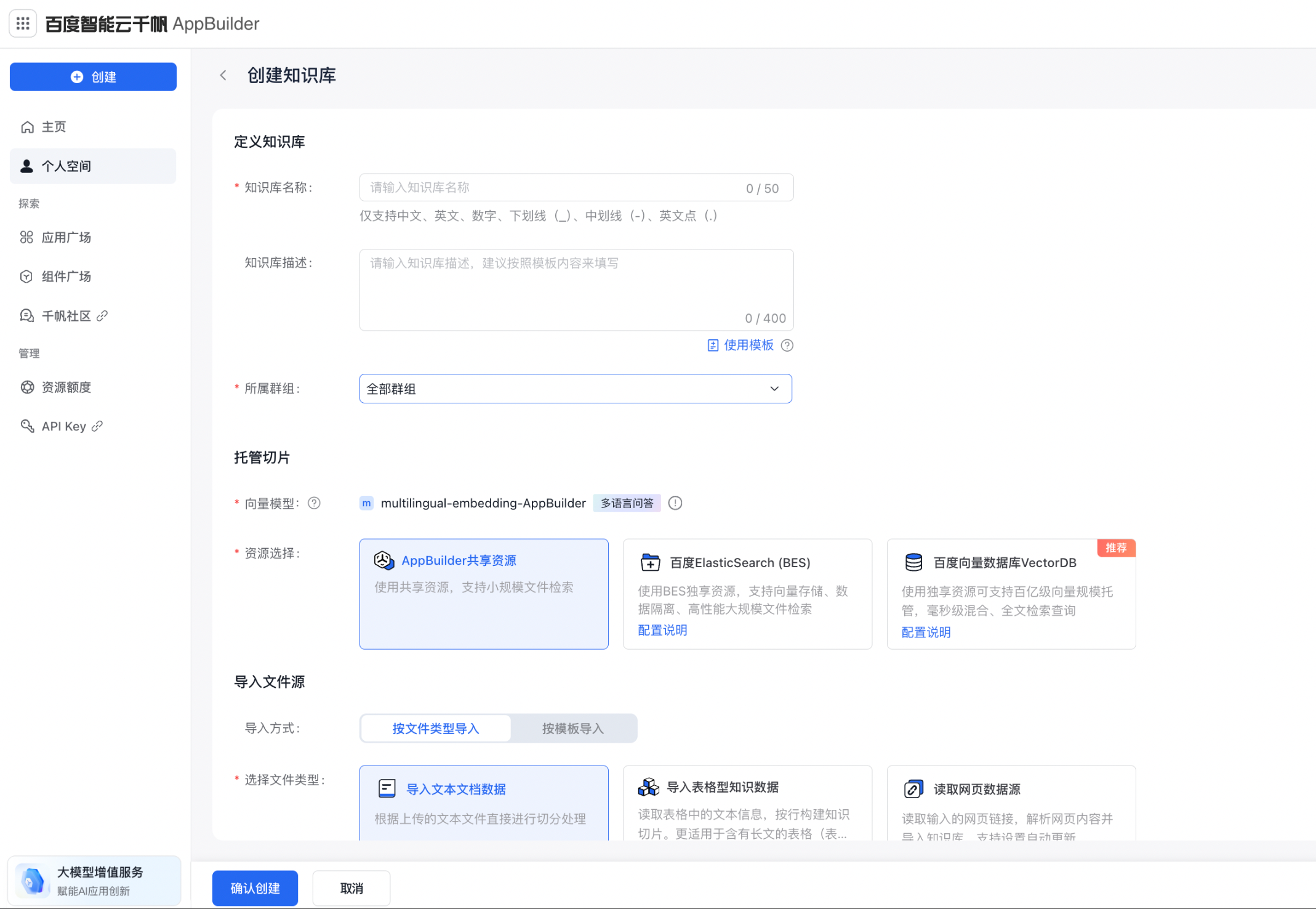
Task: Click the person icon for 个人空间
Action: pos(27,166)
